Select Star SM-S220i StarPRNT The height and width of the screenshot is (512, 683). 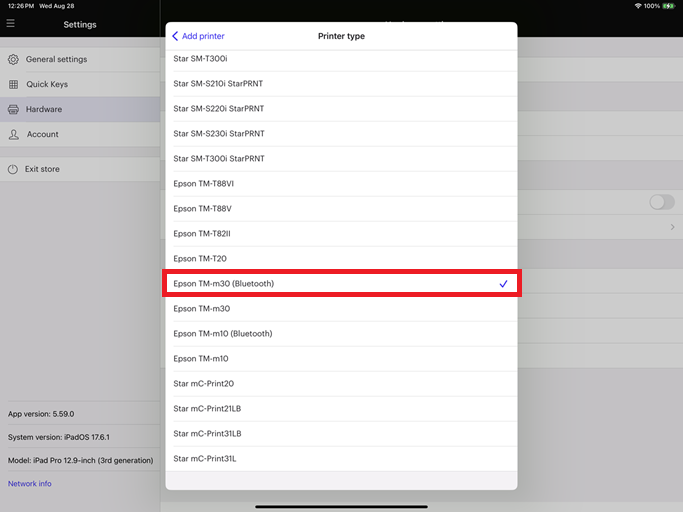tap(342, 109)
